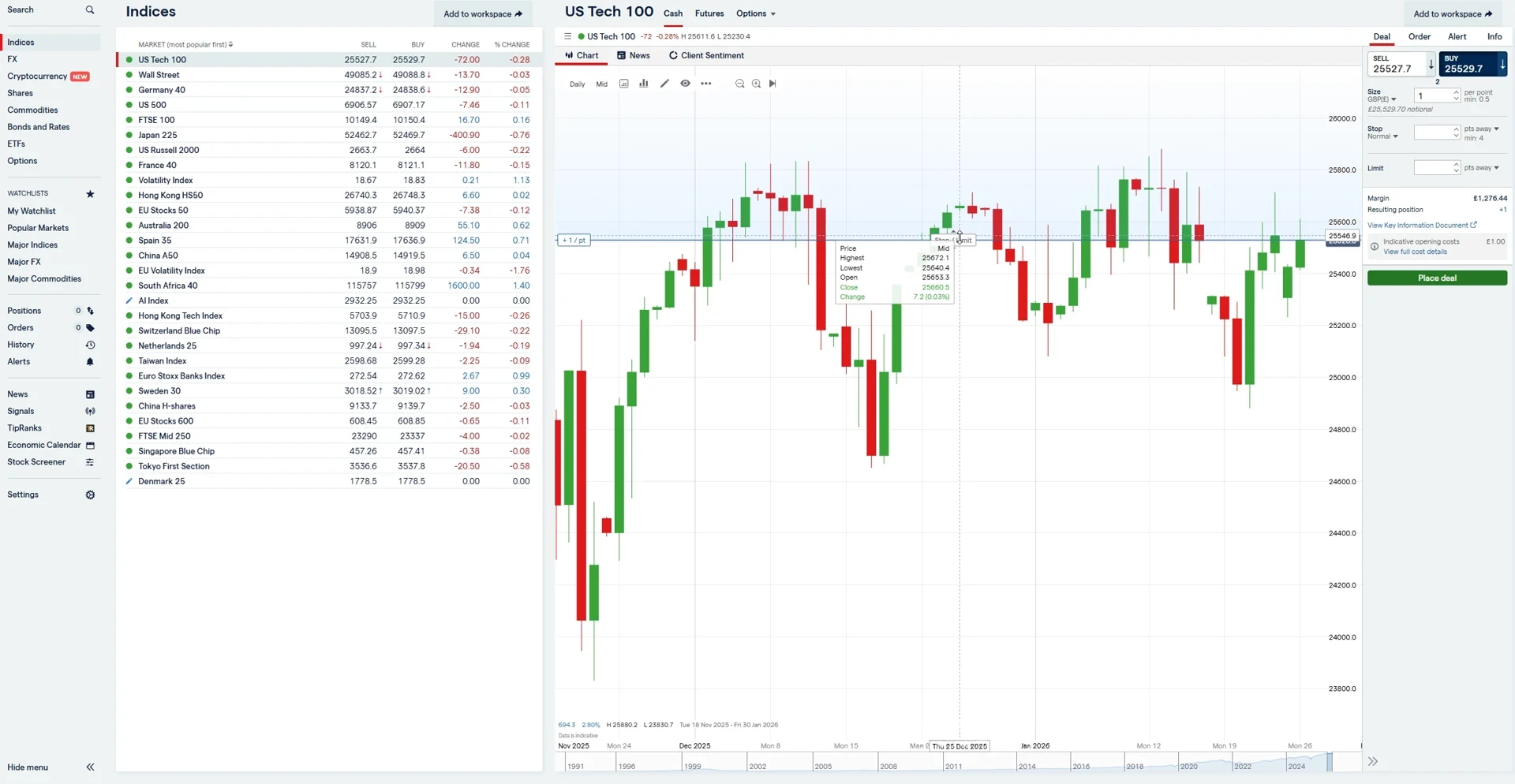Click Add to workspace above deal panel

coord(1453,14)
